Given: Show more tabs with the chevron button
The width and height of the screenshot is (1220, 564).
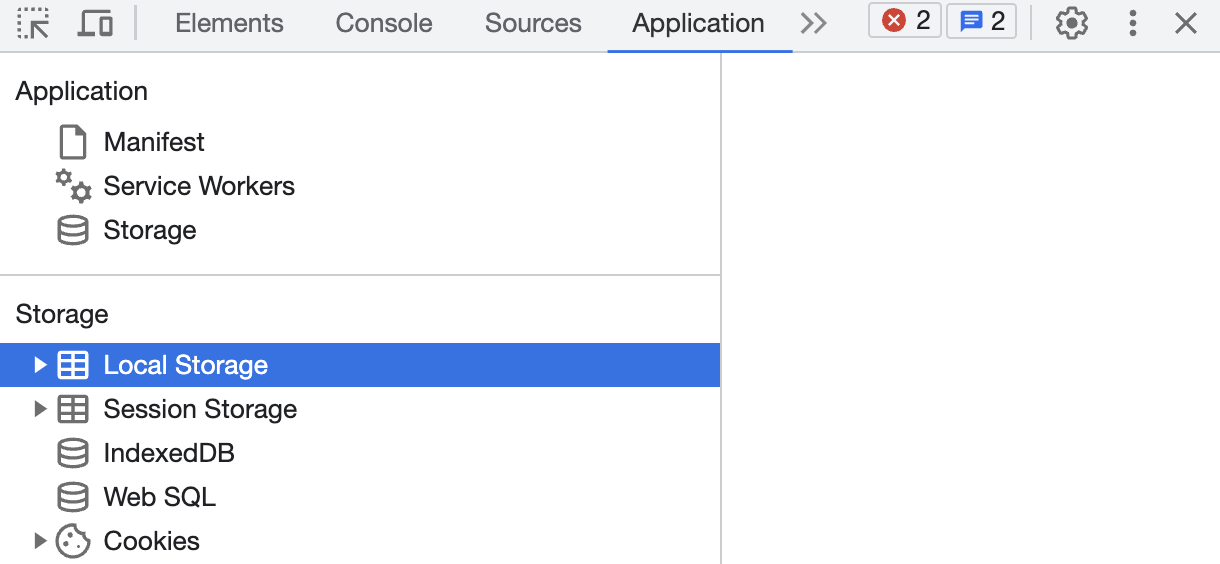Looking at the screenshot, I should point(814,23).
